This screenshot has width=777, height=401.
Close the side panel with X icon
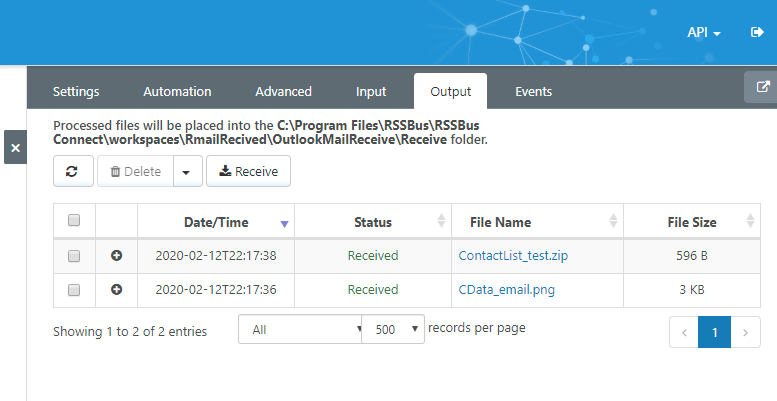pos(15,148)
